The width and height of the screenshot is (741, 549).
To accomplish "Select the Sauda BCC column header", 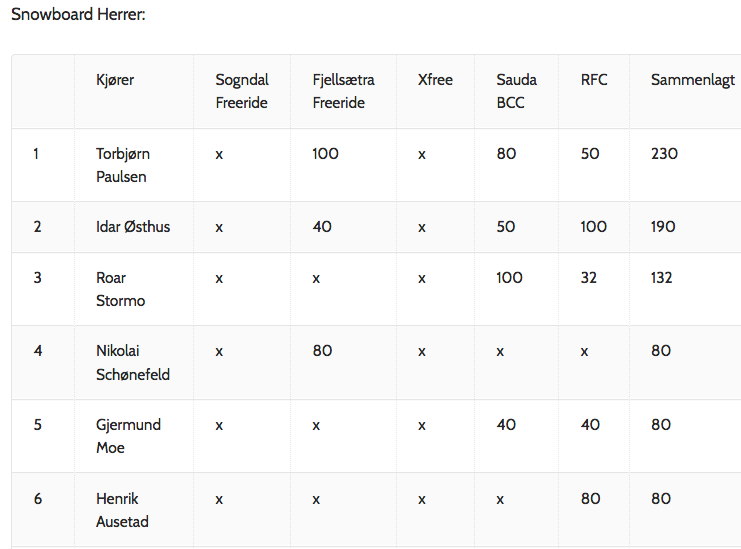I will click(516, 91).
